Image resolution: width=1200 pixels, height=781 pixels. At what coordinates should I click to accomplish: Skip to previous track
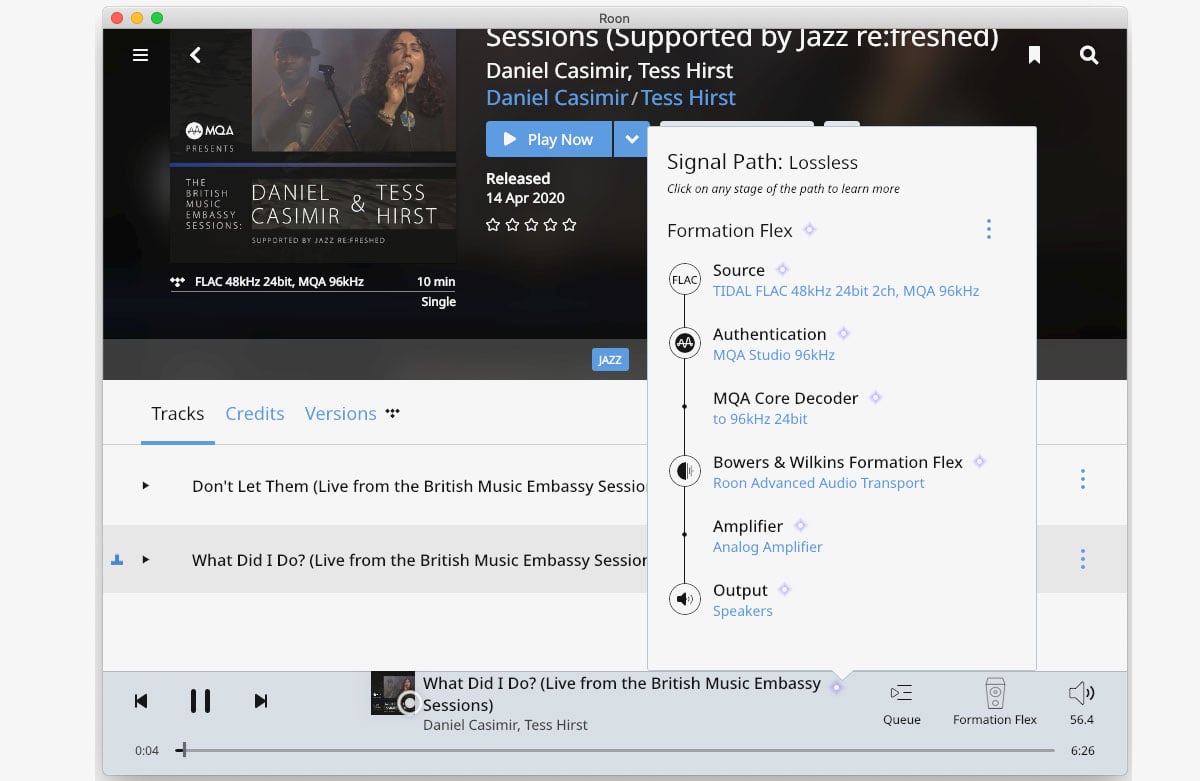141,701
